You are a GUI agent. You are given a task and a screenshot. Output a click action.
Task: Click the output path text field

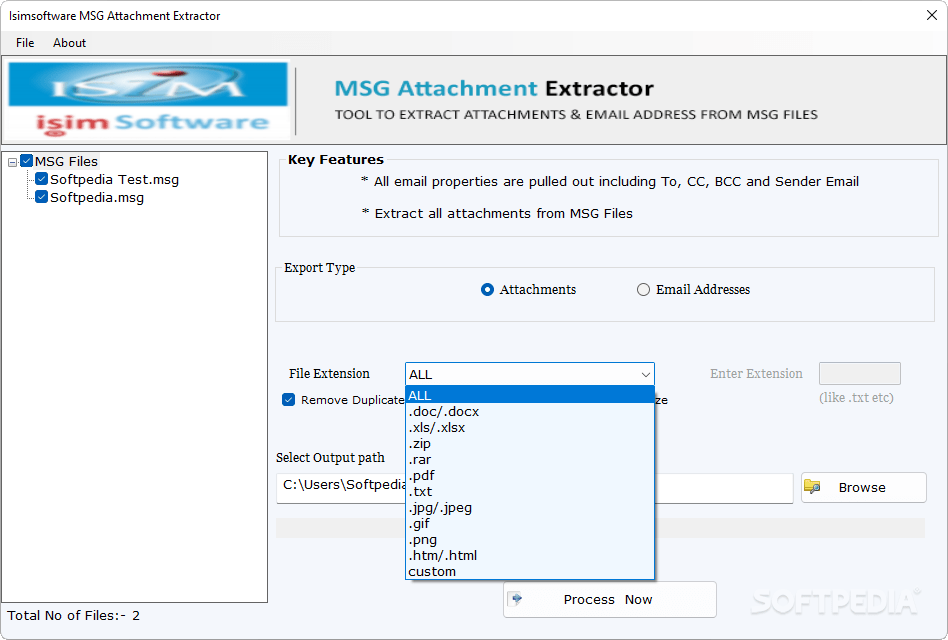[534, 488]
